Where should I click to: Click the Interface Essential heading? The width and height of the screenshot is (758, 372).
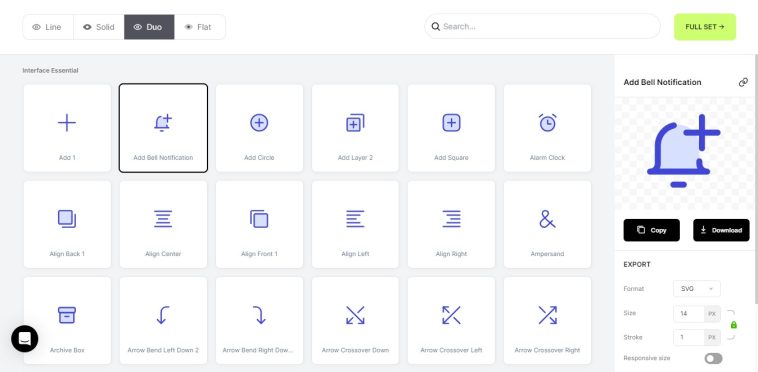(50, 71)
